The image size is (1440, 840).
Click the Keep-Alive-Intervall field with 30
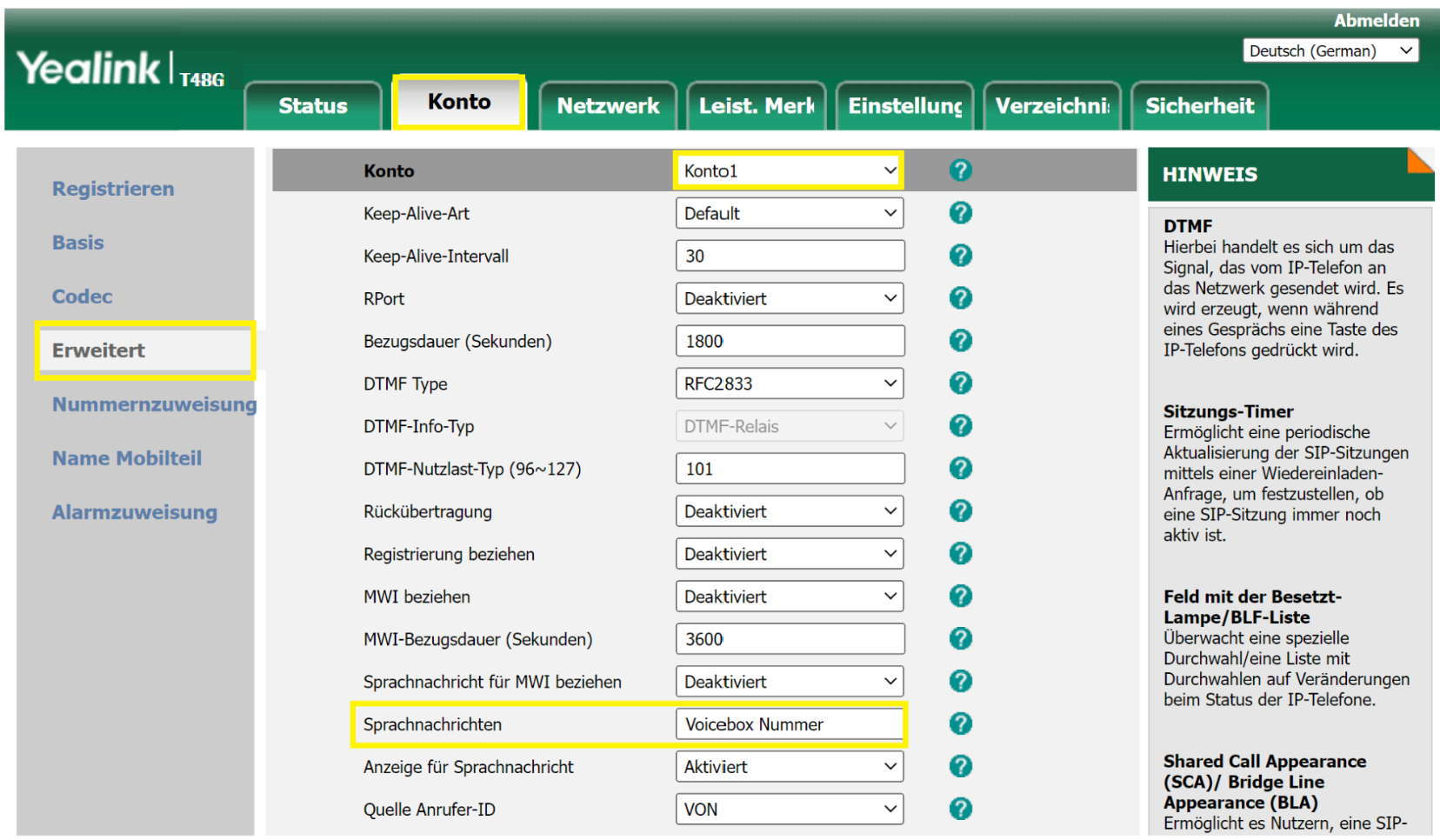coord(790,256)
